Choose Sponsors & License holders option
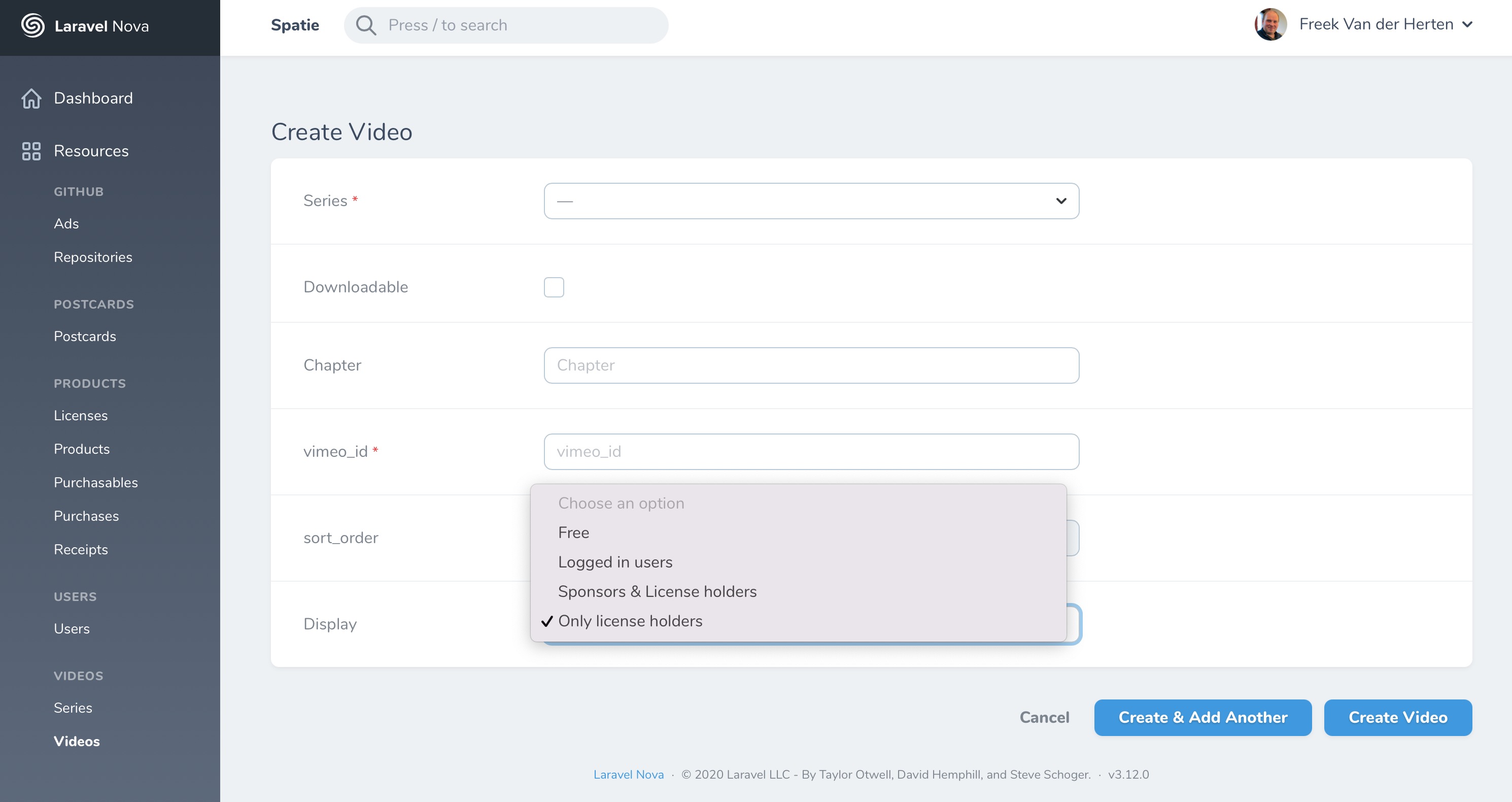Screen dimensions: 1512x802 [798, 591]
